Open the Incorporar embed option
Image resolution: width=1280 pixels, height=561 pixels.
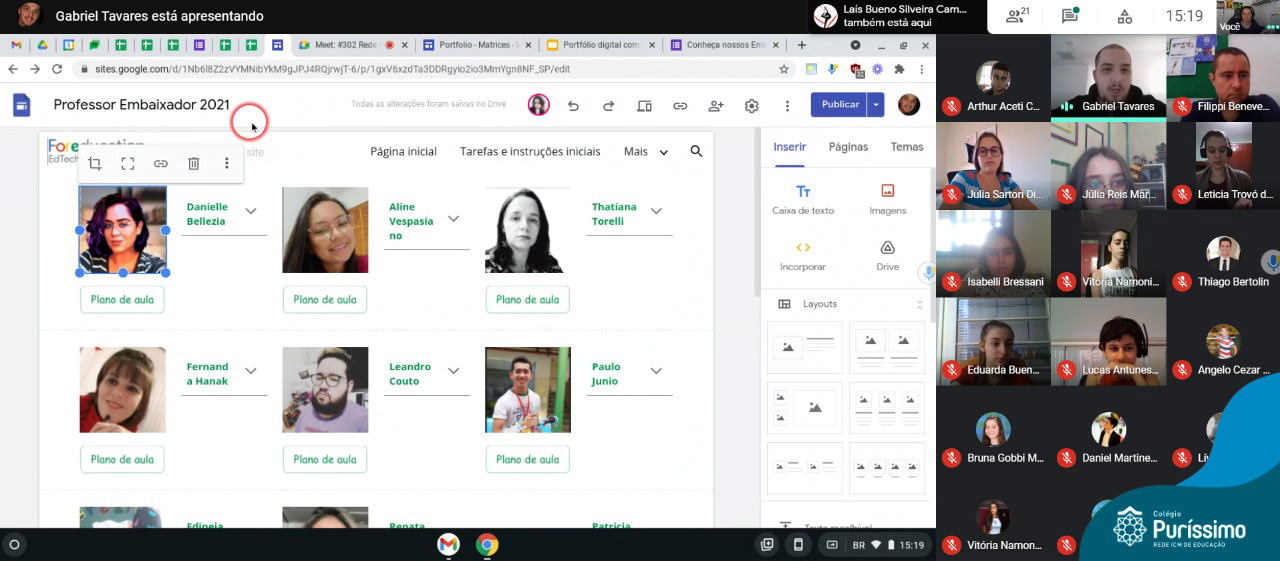click(803, 256)
